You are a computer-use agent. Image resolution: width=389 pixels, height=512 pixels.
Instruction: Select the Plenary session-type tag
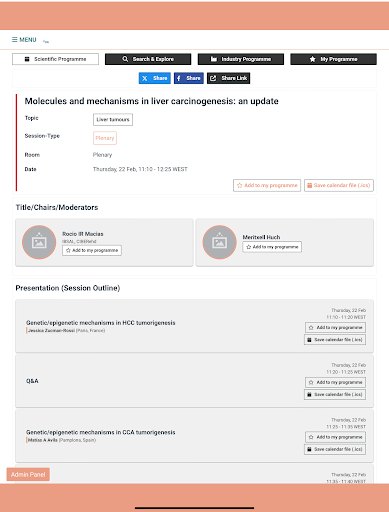coord(105,138)
